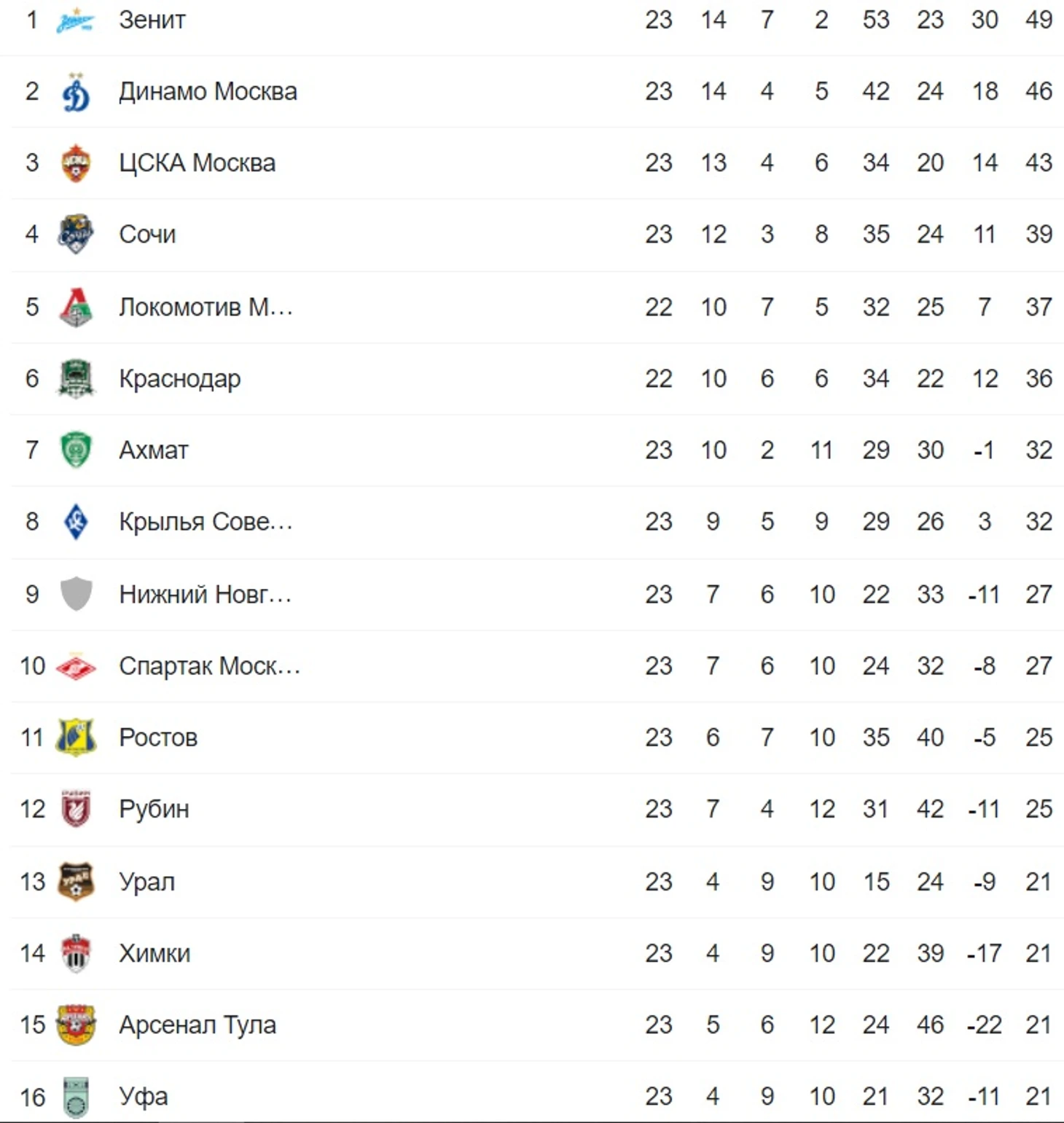Click the Rubin club crest
Image resolution: width=1064 pixels, height=1123 pixels.
click(x=76, y=809)
